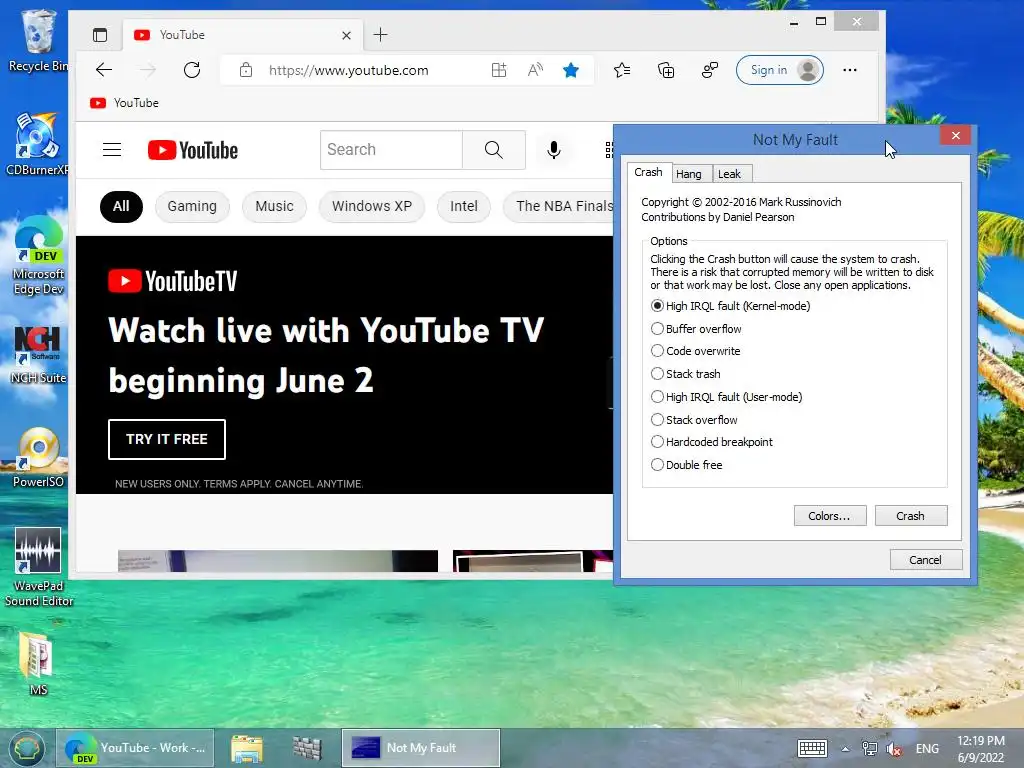Viewport: 1024px width, 768px height.
Task: Refresh the YouTube page
Action: tap(191, 70)
